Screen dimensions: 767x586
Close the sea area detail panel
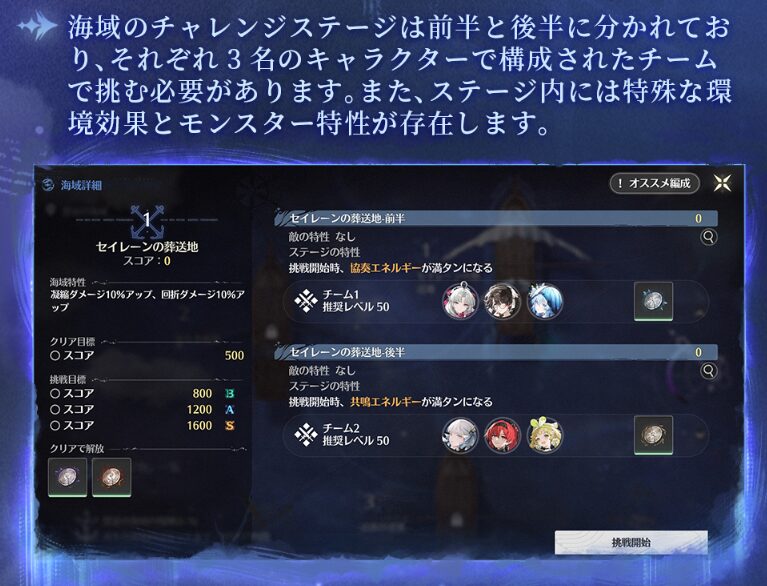point(722,183)
